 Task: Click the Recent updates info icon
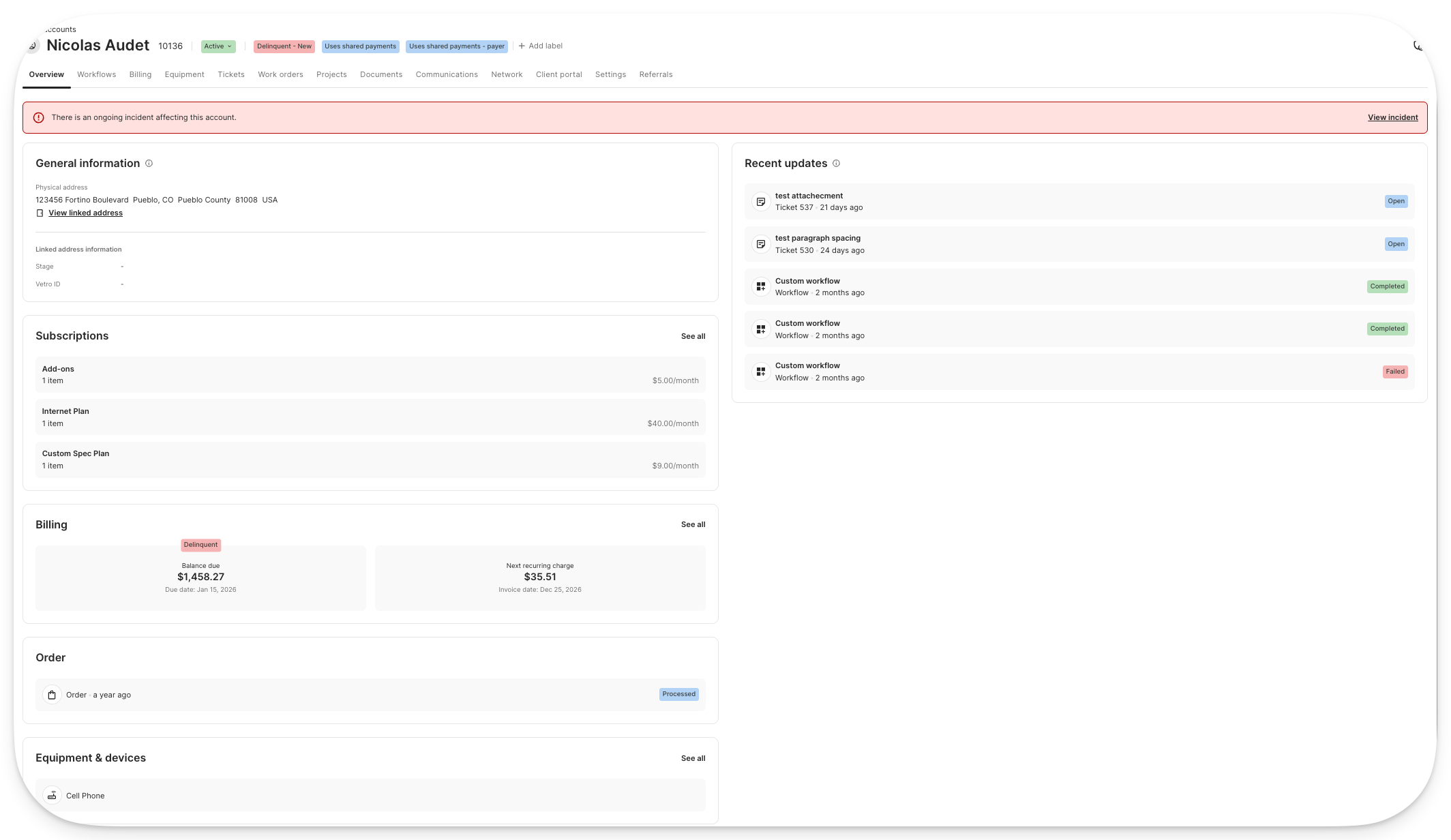pos(836,164)
